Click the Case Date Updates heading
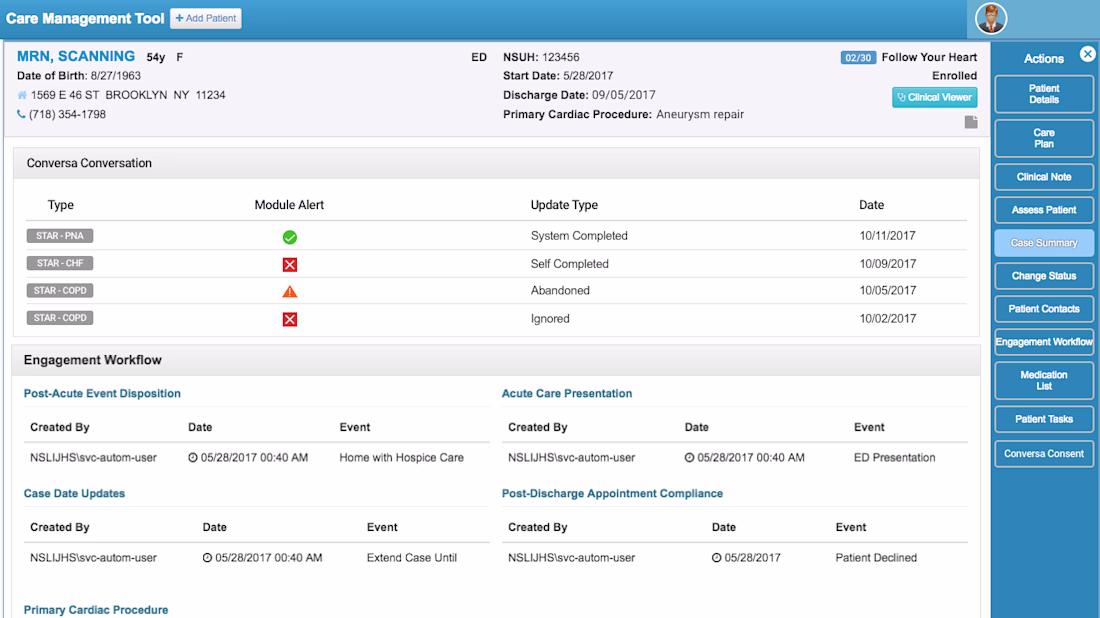This screenshot has width=1100, height=618. coord(74,494)
